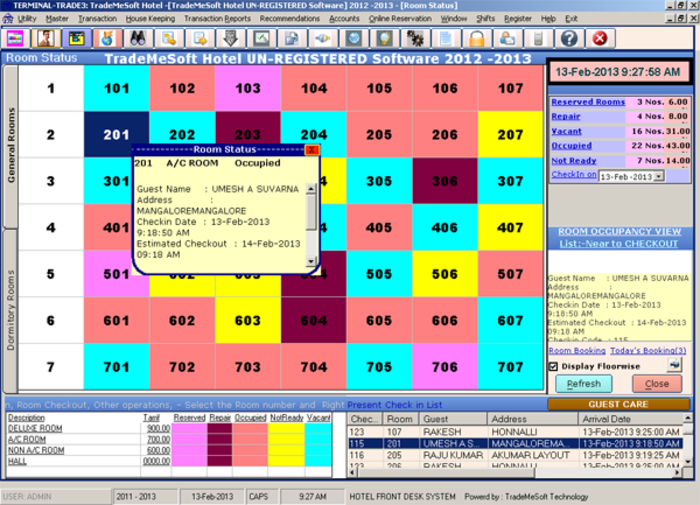Open the help question mark icon
The height and width of the screenshot is (505, 700).
569,38
